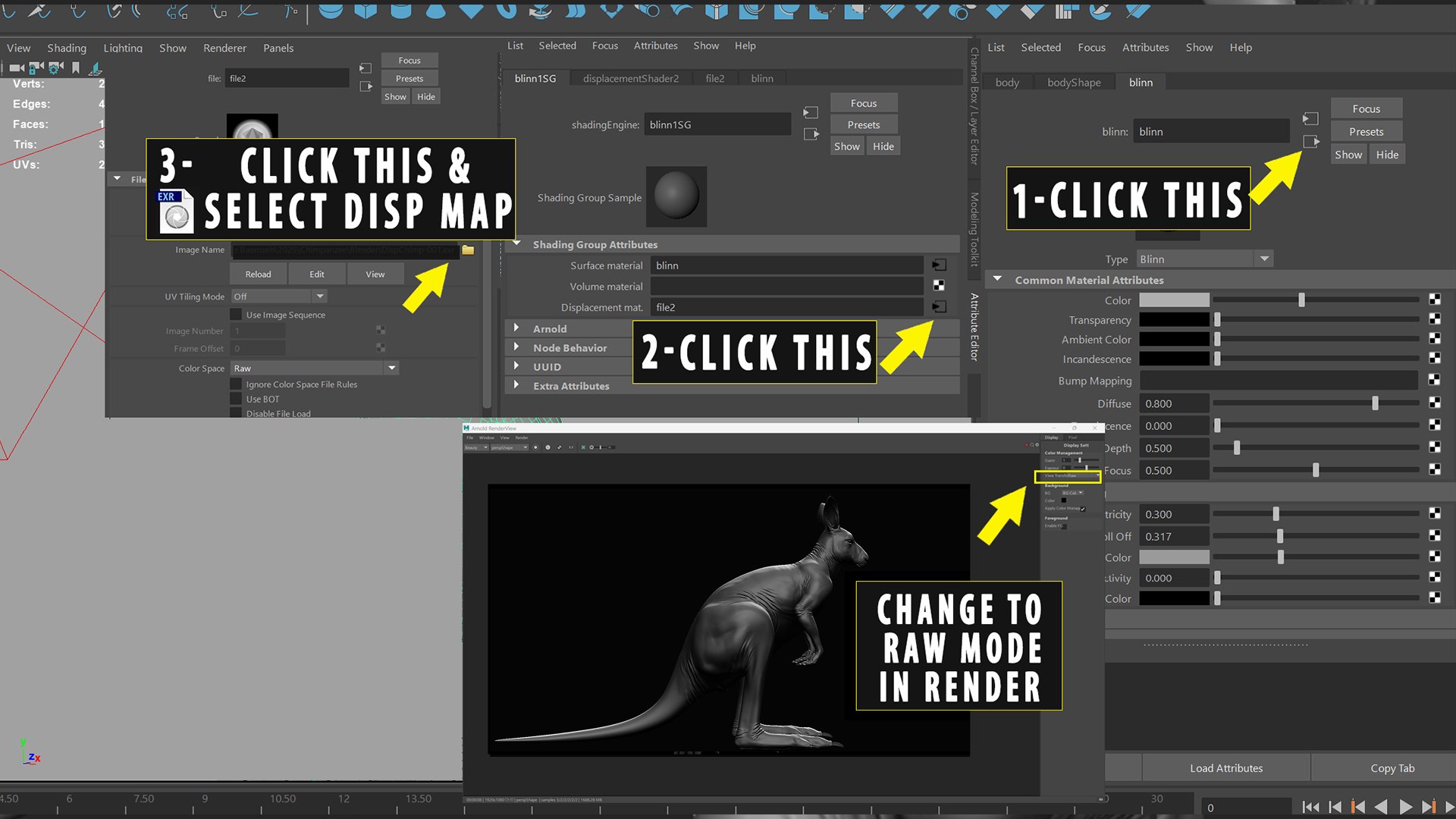Click the Color swatch under Common Material Attributes
The height and width of the screenshot is (819, 1456).
1174,300
